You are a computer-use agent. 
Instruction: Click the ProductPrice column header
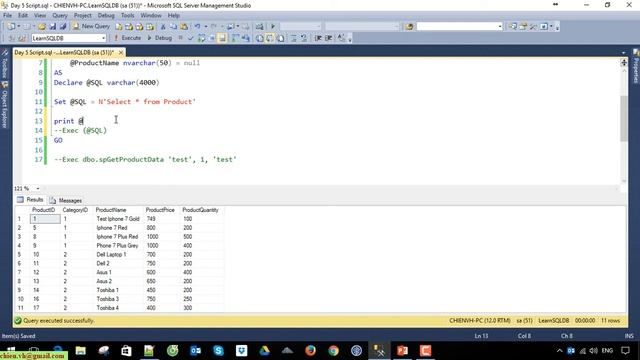[161, 210]
